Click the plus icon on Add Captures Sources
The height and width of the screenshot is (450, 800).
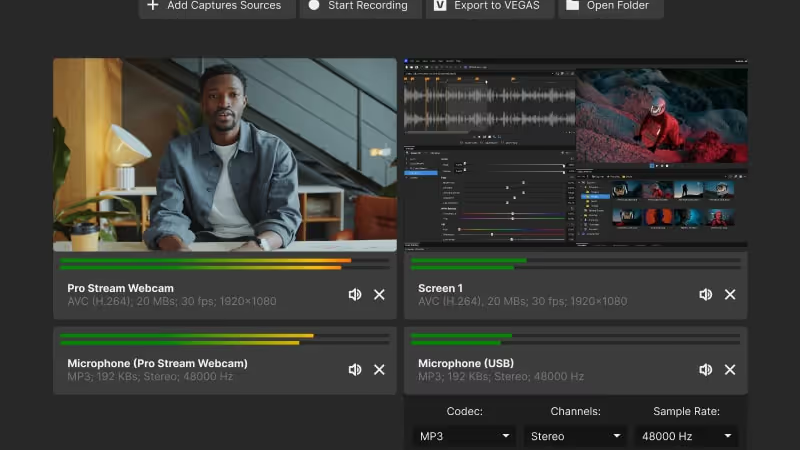click(152, 6)
